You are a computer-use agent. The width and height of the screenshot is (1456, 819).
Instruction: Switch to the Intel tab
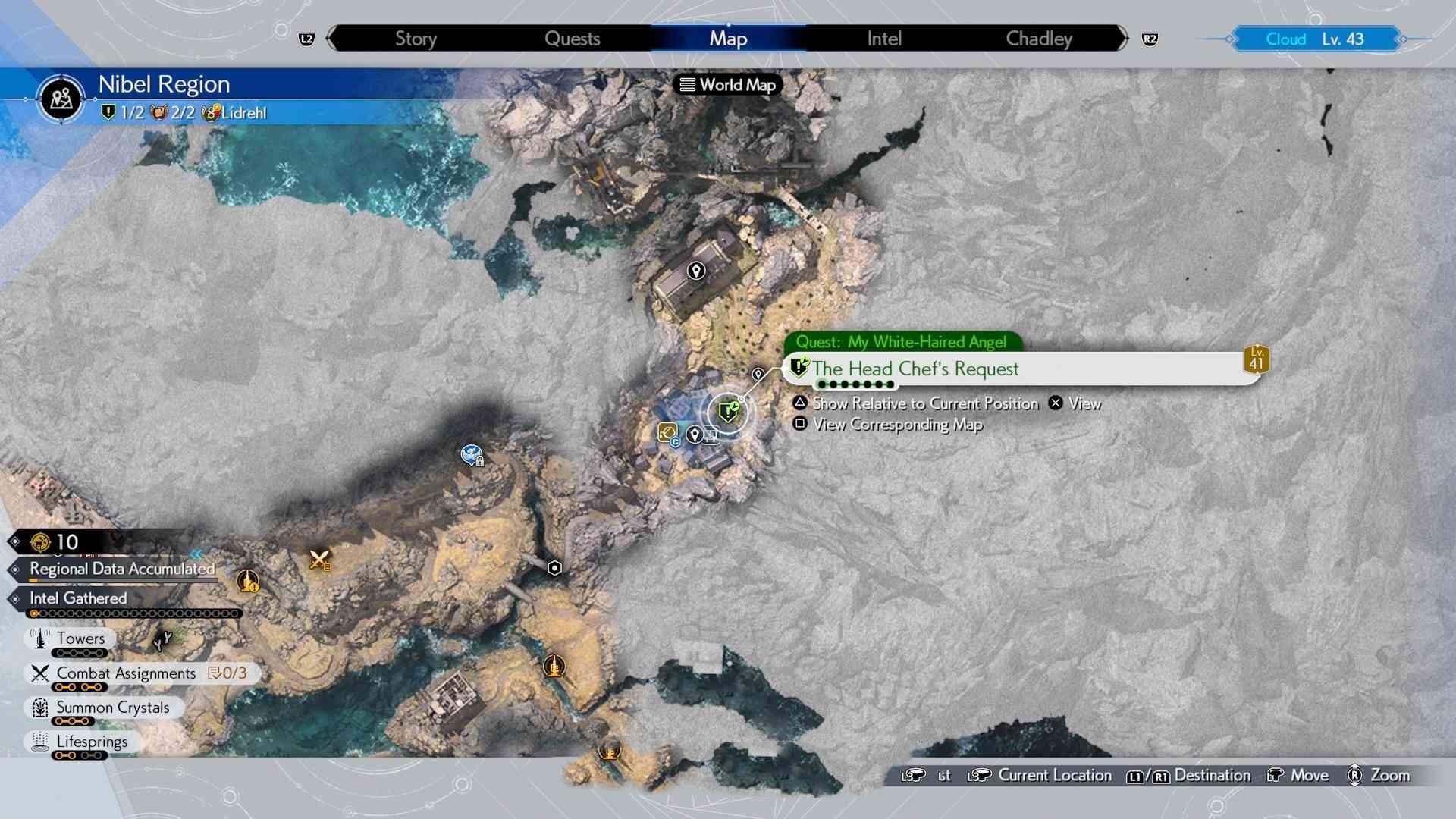884,39
